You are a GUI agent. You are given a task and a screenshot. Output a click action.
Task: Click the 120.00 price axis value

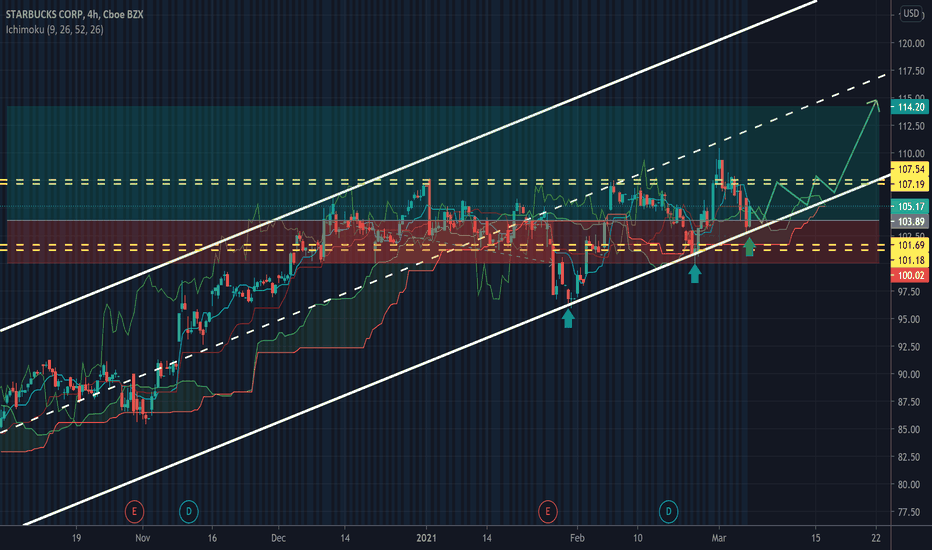pos(911,43)
